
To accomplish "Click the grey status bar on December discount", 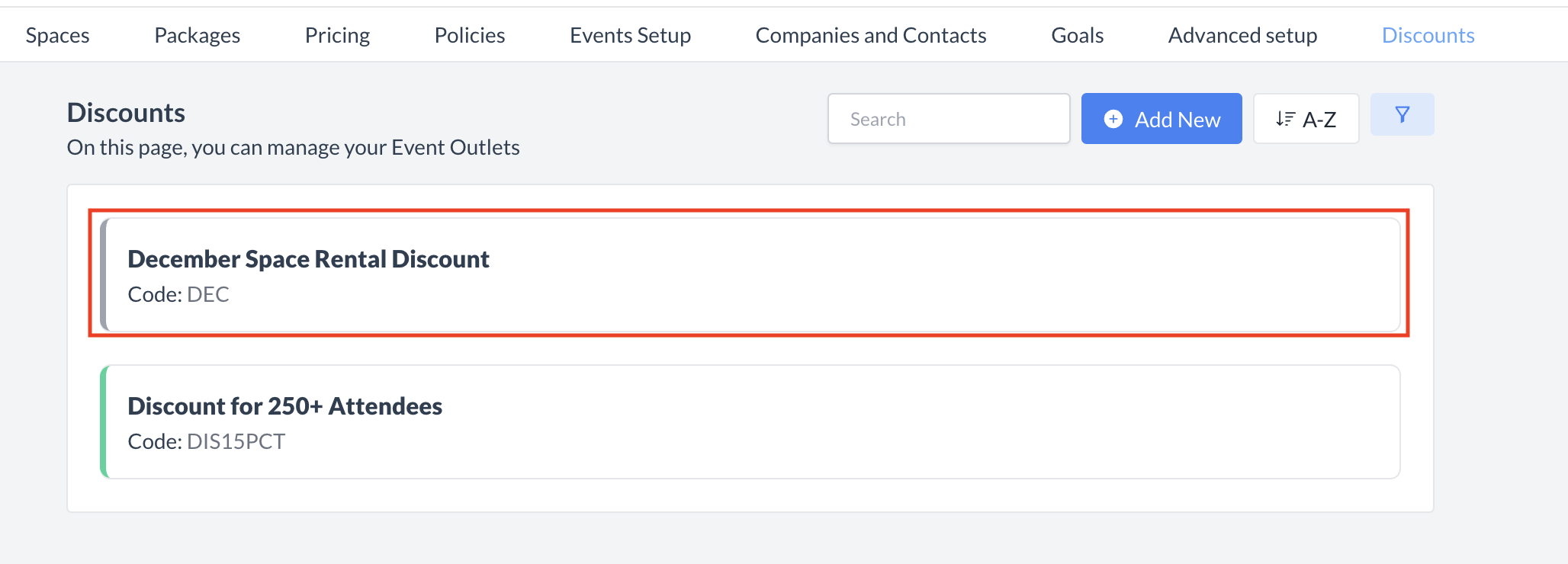I will (x=104, y=274).
